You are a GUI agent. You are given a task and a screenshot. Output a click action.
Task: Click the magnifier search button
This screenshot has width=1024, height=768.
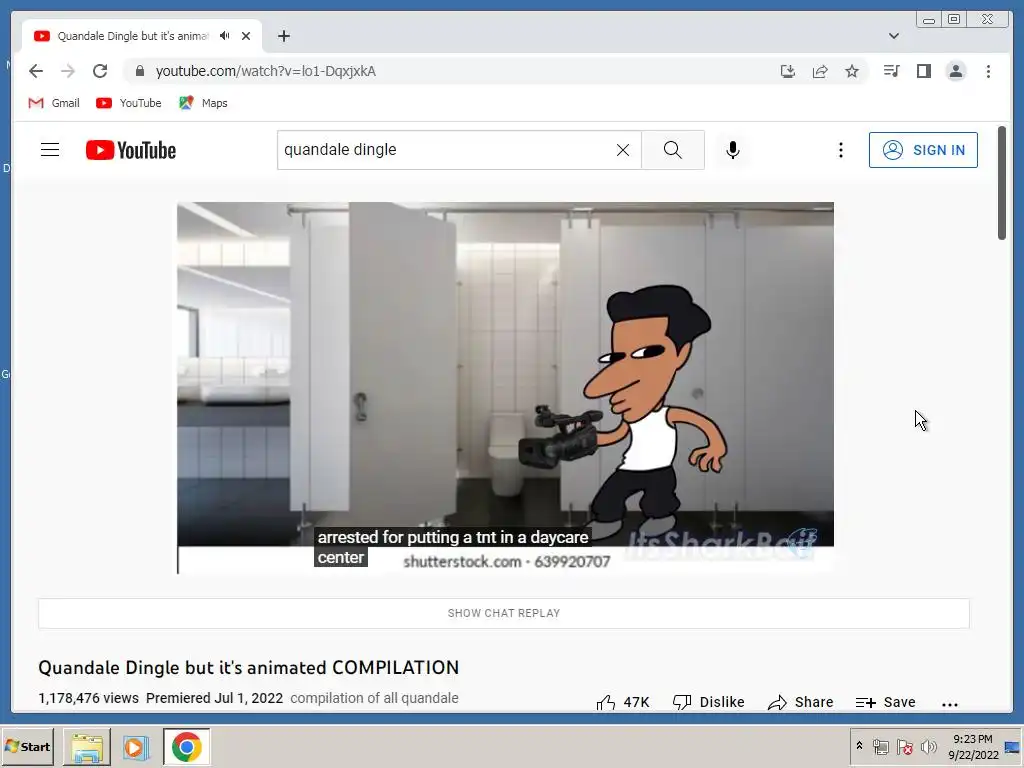[x=673, y=150]
